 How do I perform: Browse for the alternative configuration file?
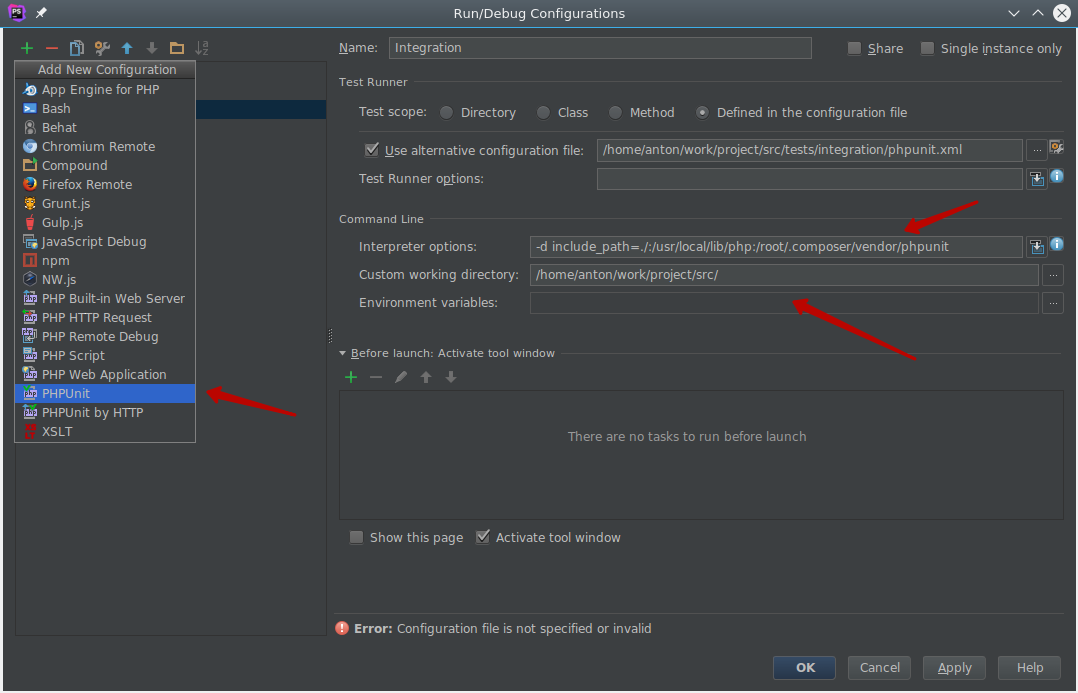(x=1037, y=150)
